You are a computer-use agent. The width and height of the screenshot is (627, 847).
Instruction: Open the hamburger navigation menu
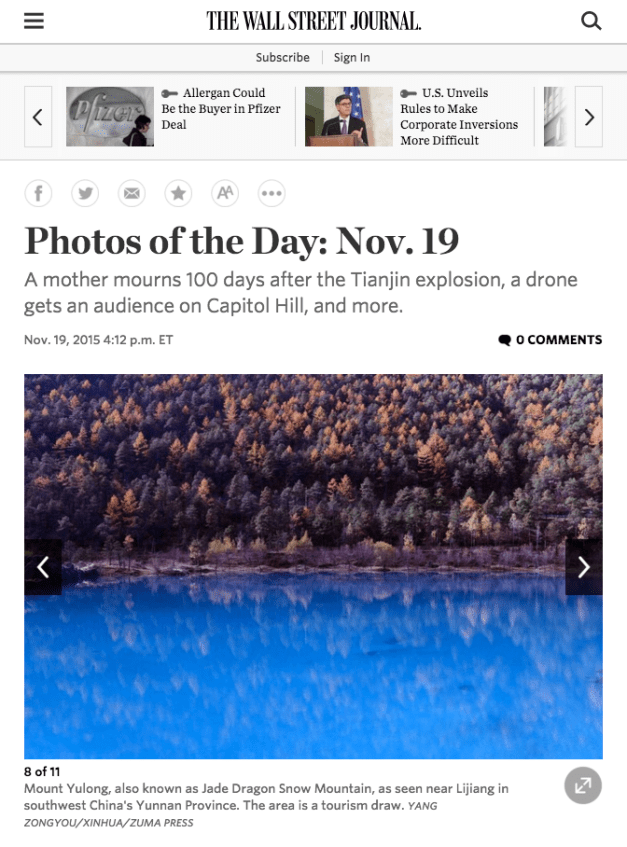pyautogui.click(x=33, y=21)
